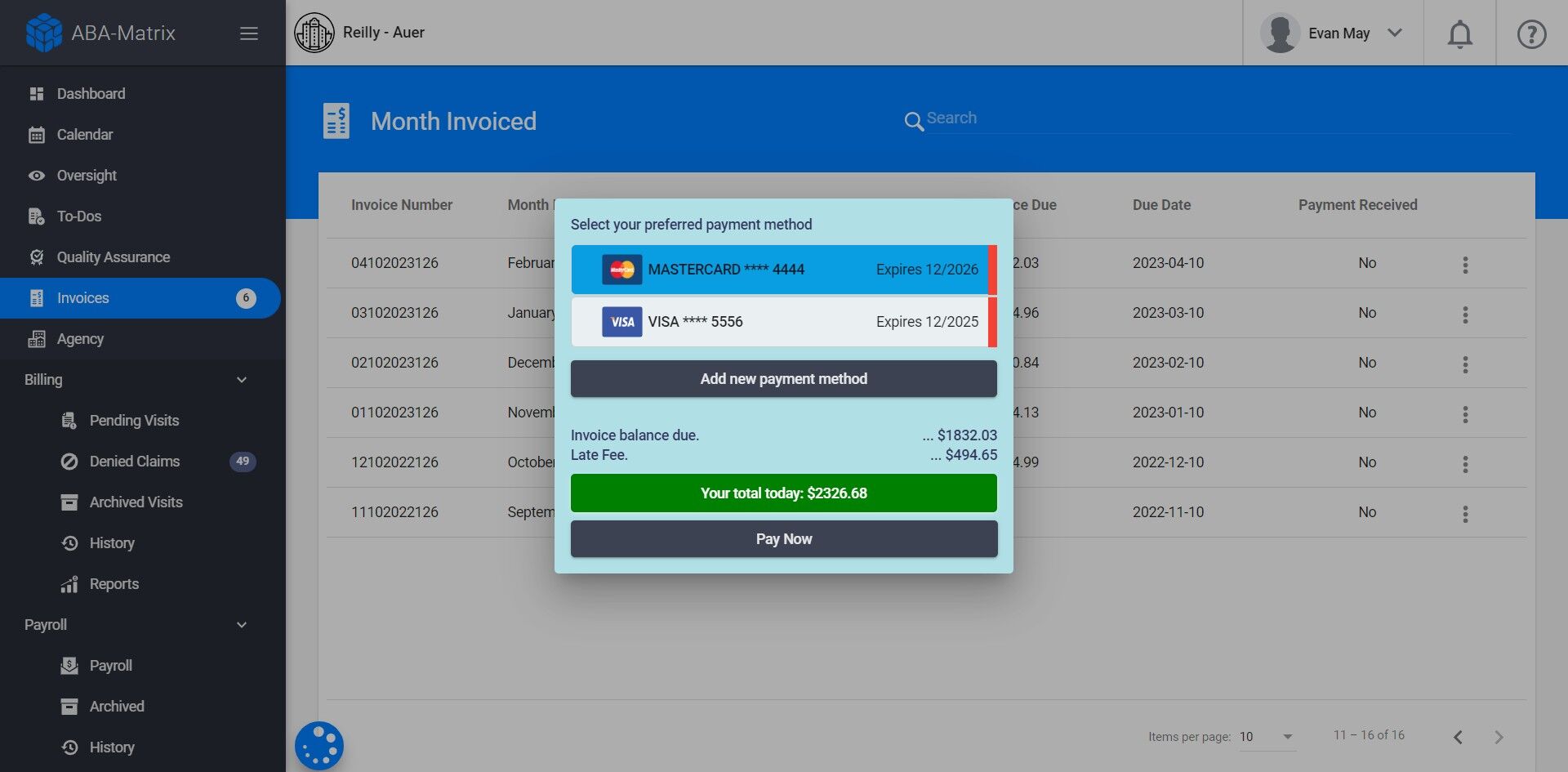Open the Quality Assurance section
This screenshot has width=1568, height=772.
coord(113,257)
